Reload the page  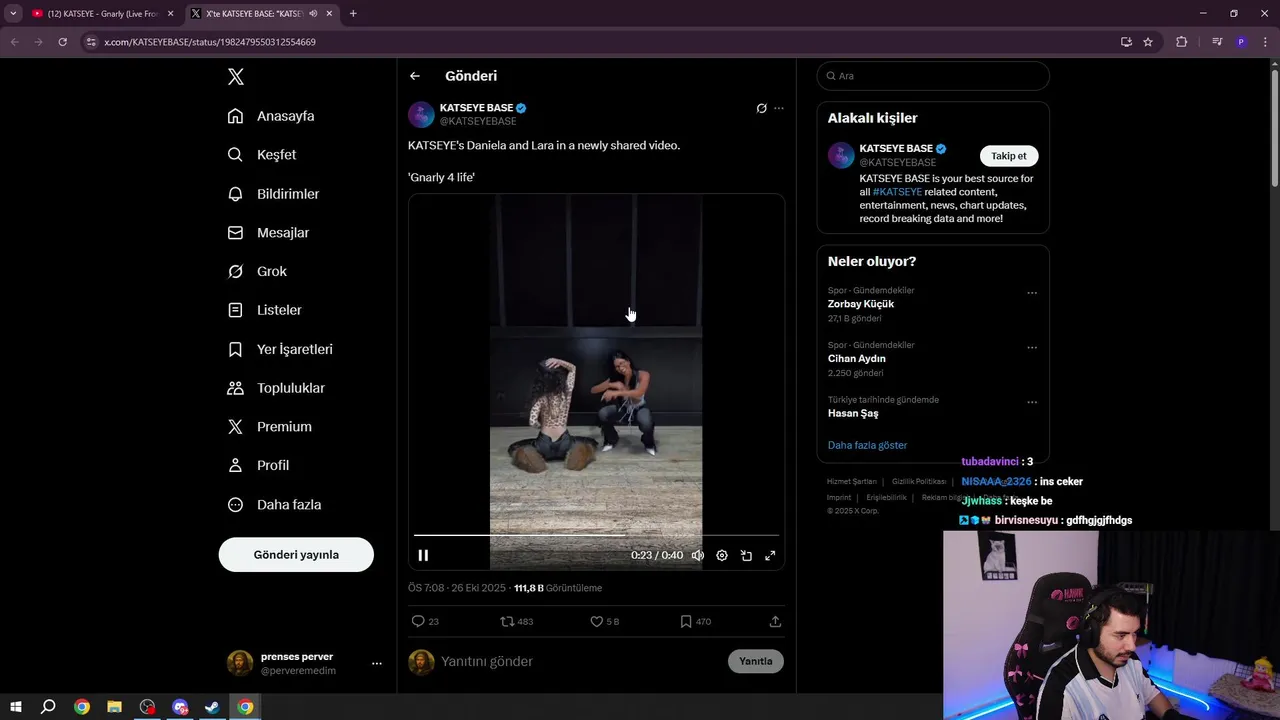[62, 42]
